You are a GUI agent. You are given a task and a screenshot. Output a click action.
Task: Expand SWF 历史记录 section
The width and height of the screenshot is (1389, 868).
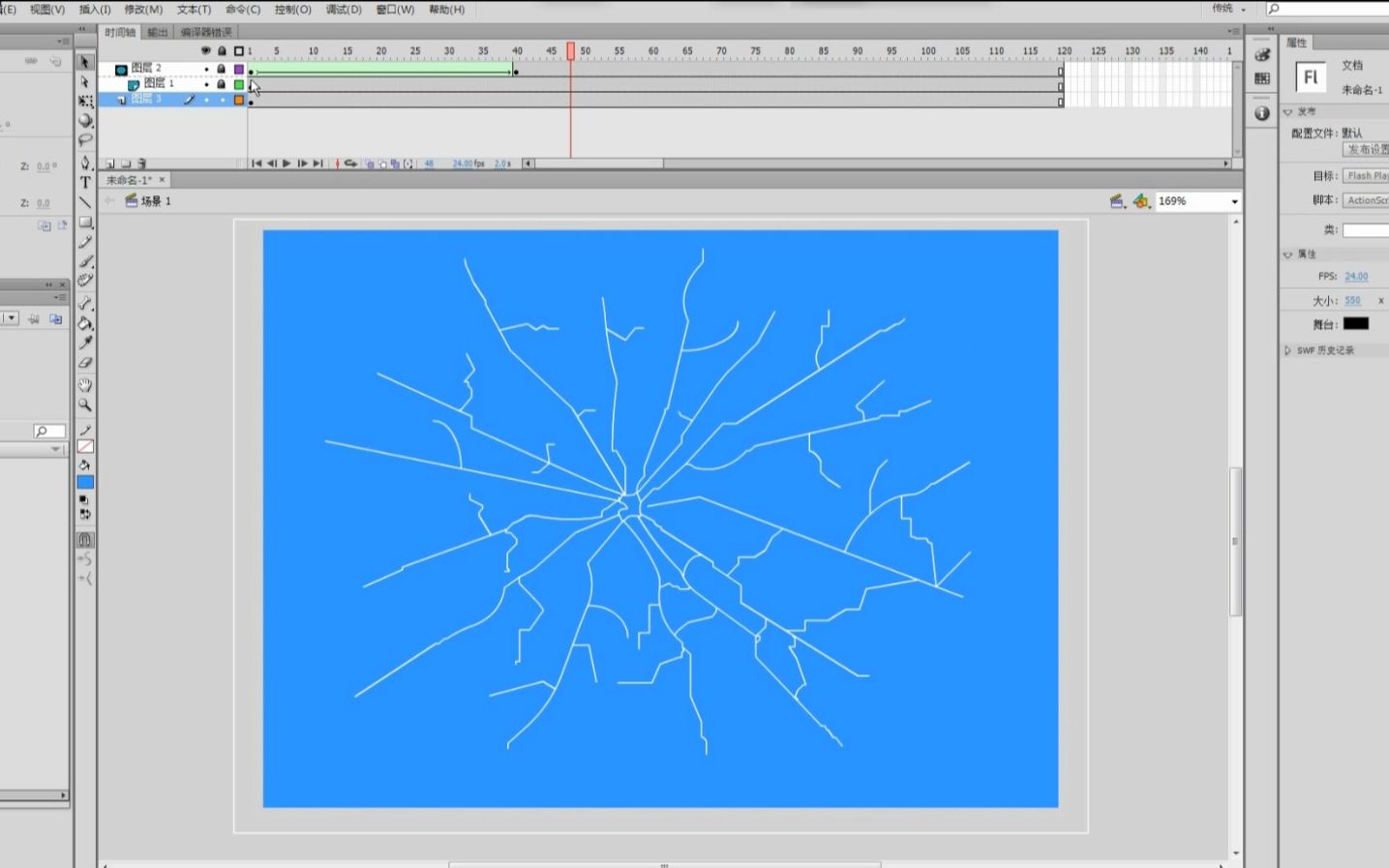coord(1288,350)
